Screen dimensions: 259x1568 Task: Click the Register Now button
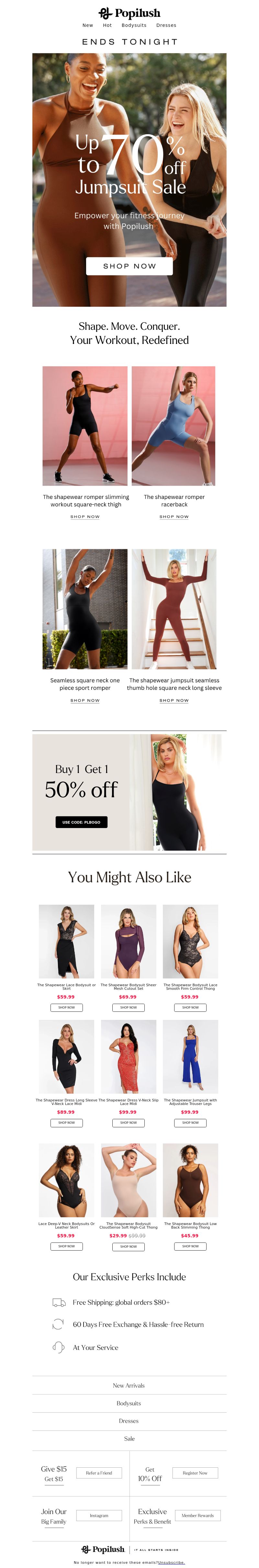click(195, 1473)
